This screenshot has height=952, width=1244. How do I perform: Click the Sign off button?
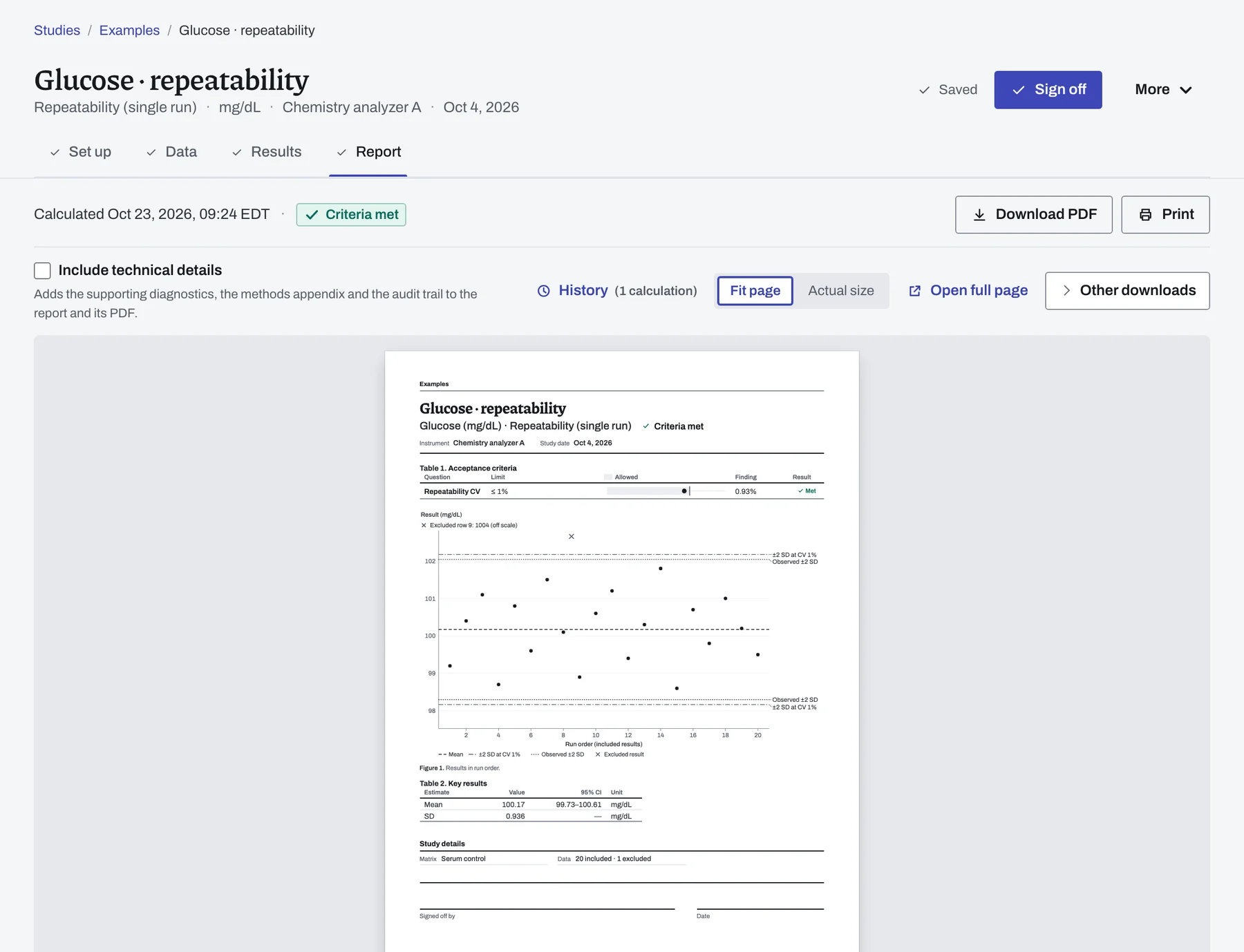(x=1048, y=90)
